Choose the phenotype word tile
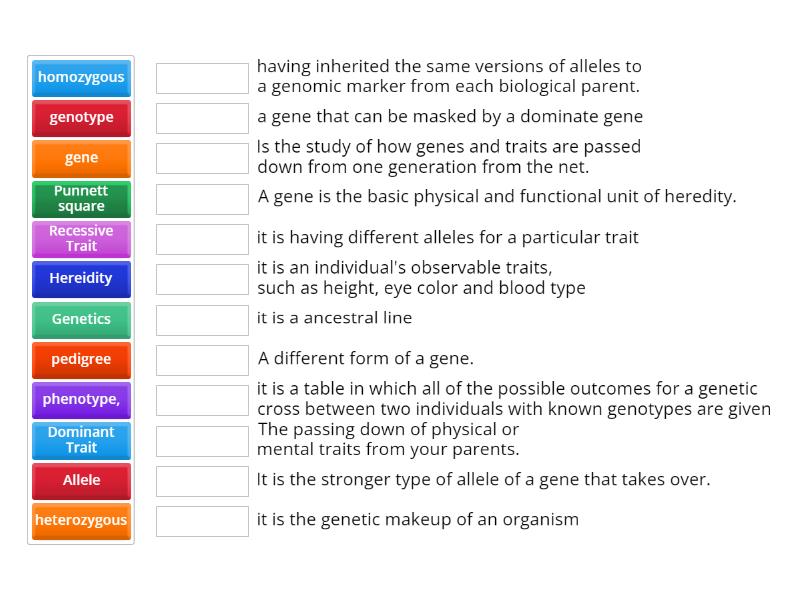 [x=80, y=400]
